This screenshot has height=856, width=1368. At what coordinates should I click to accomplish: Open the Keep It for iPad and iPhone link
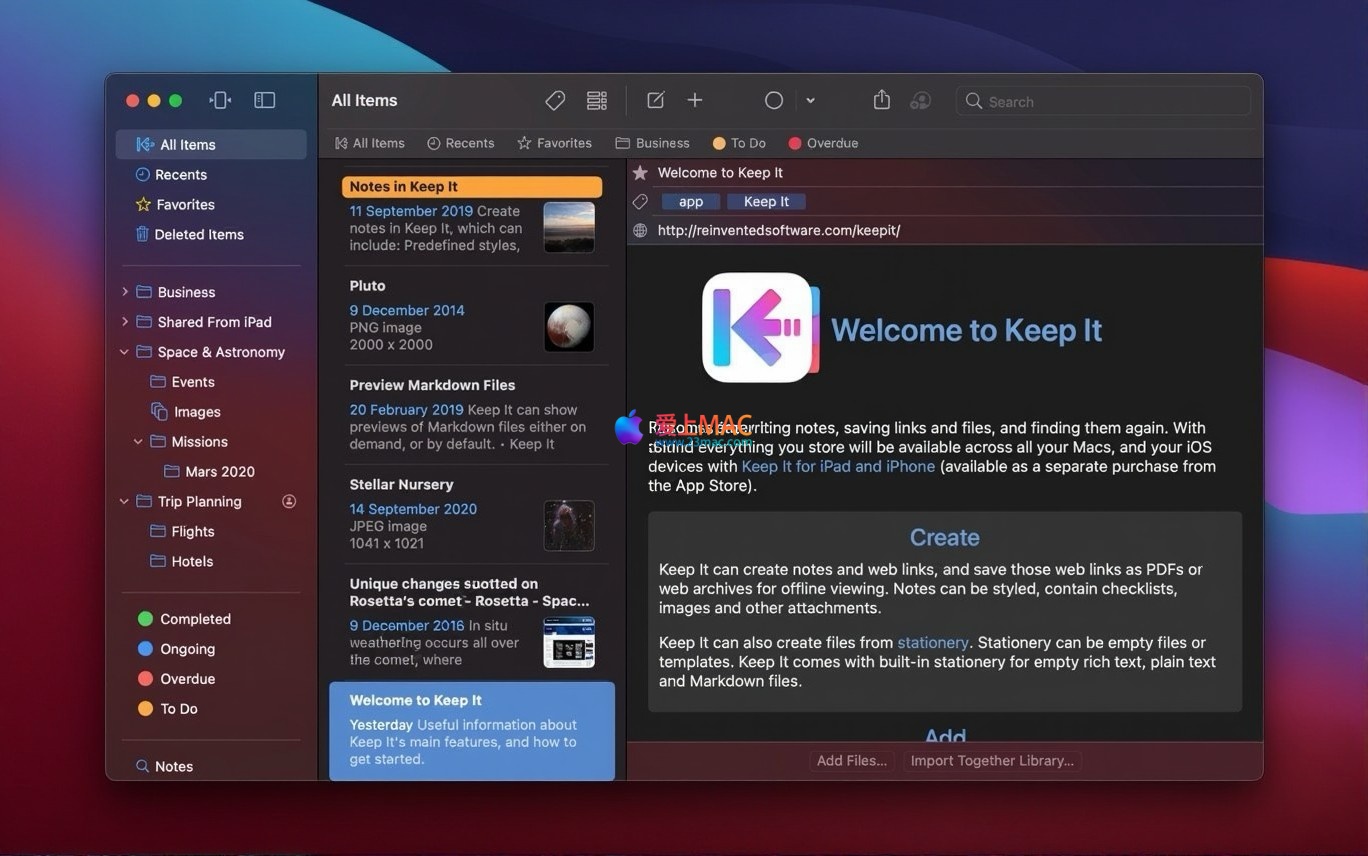click(x=838, y=467)
